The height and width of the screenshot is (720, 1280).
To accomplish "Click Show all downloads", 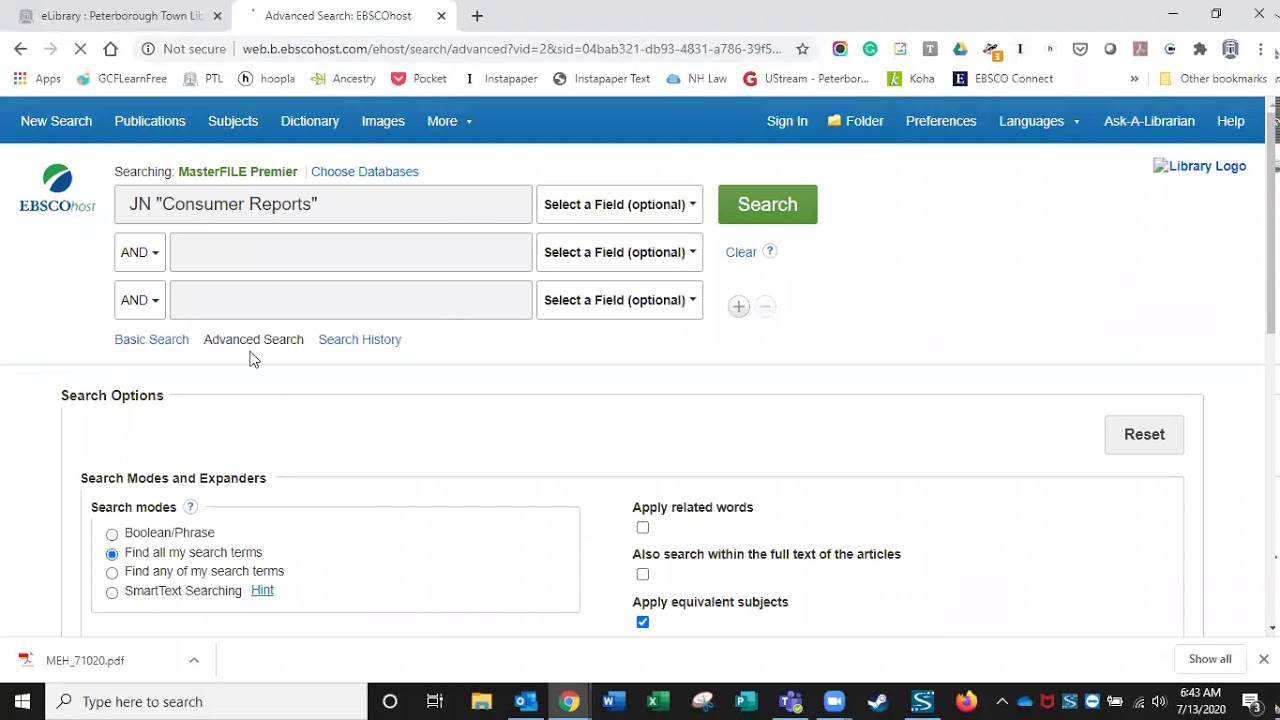I will (1210, 659).
